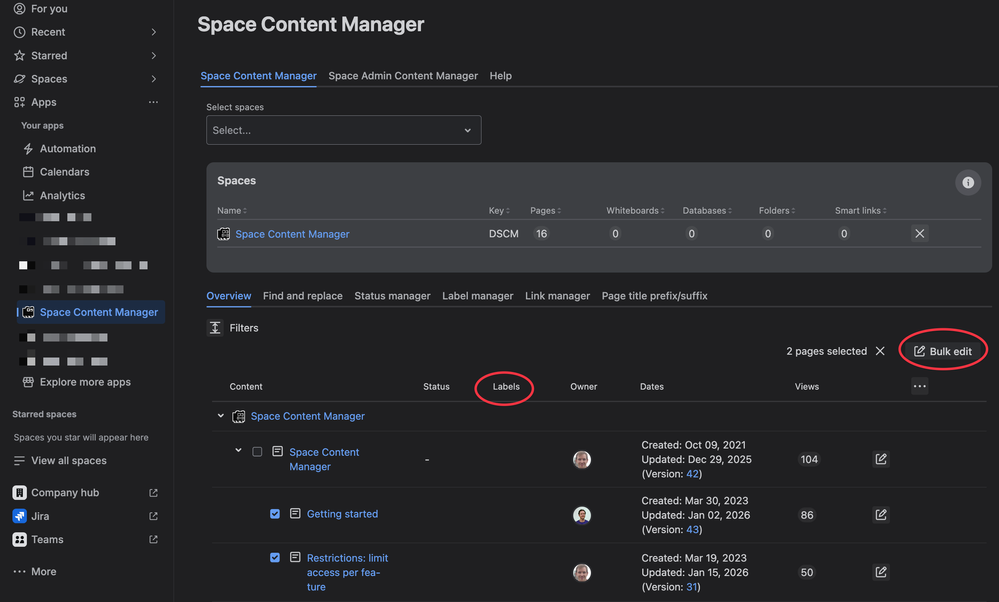
Task: Clear the 2 pages selected X icon
Action: (x=880, y=352)
